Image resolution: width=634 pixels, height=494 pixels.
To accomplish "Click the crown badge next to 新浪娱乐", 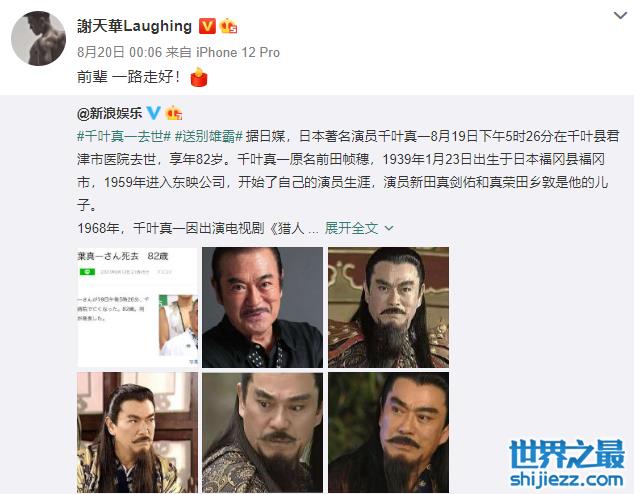I will [174, 113].
